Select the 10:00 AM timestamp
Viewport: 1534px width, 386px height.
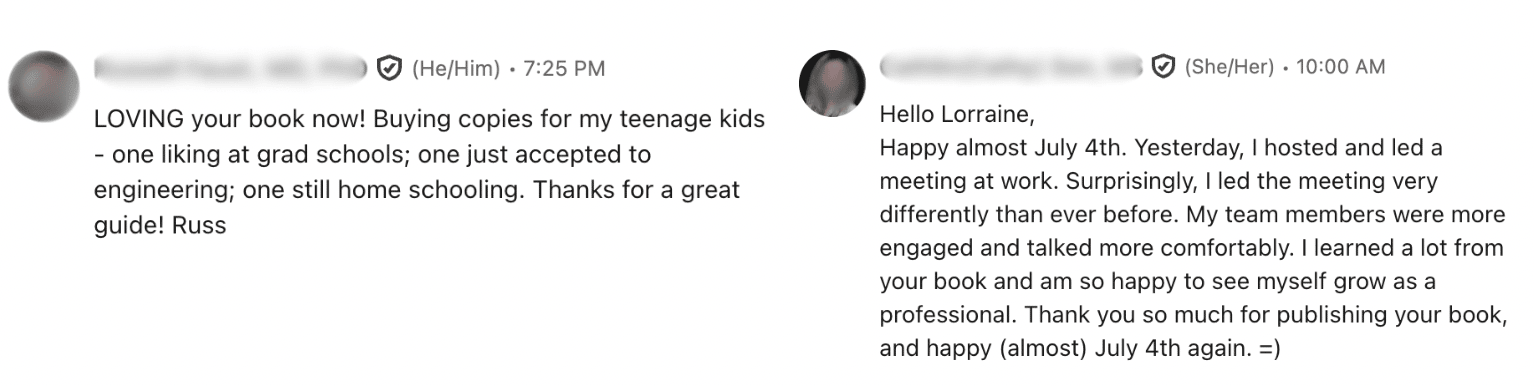coord(1341,67)
